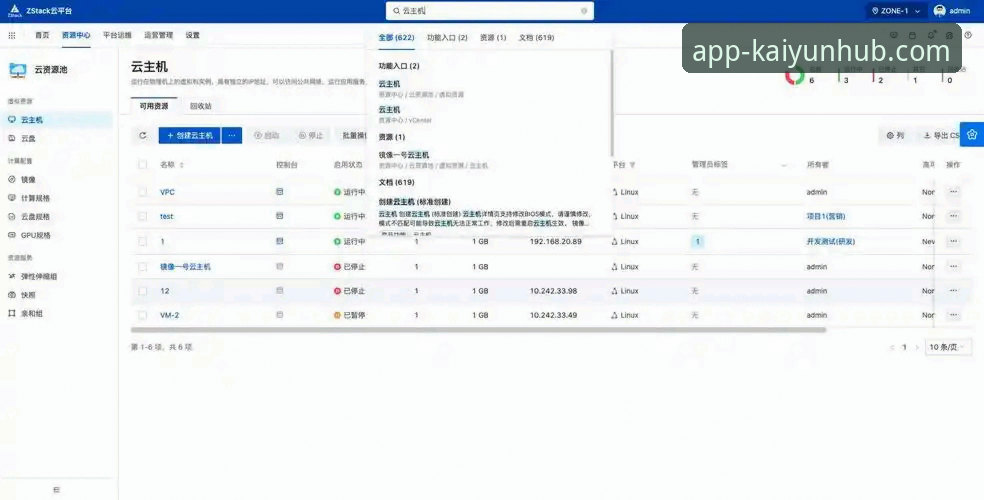Open 开发测试(研发) owner link
This screenshot has height=500, width=984.
click(x=831, y=241)
